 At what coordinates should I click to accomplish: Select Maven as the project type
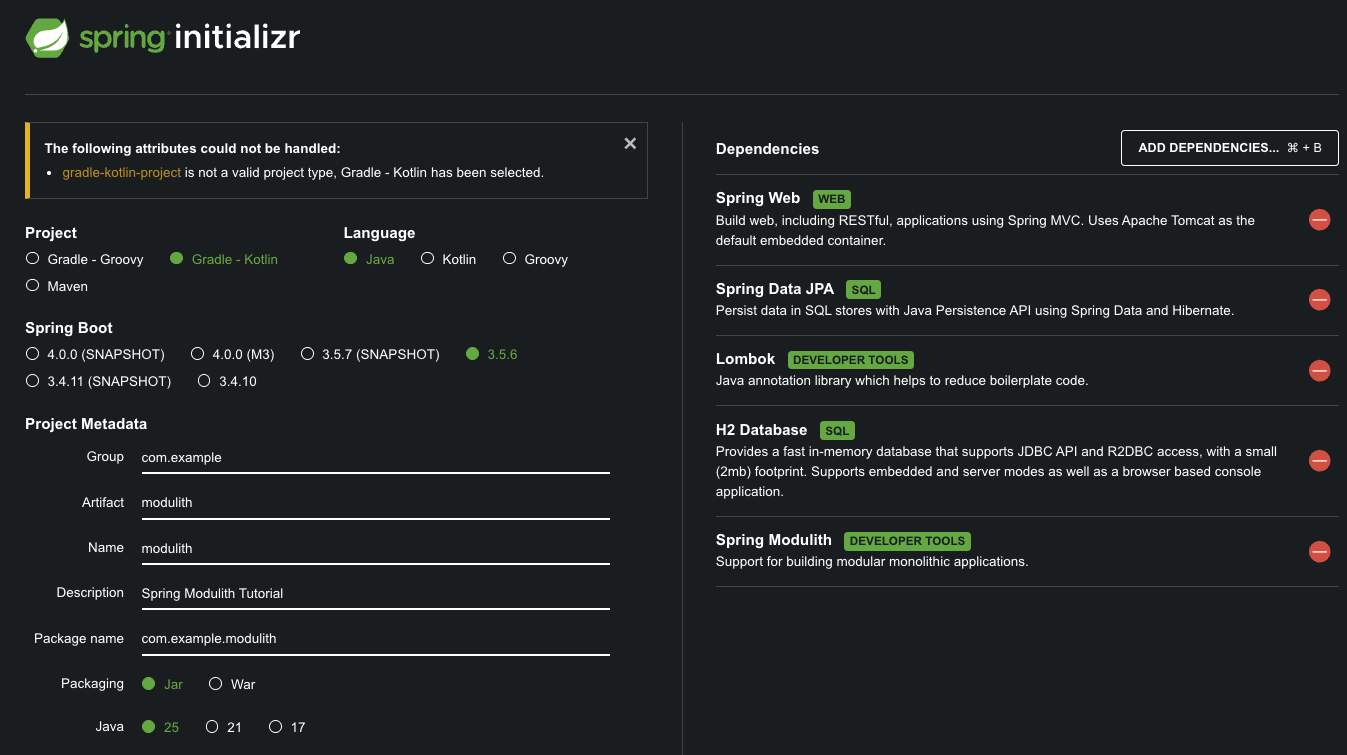[33, 286]
